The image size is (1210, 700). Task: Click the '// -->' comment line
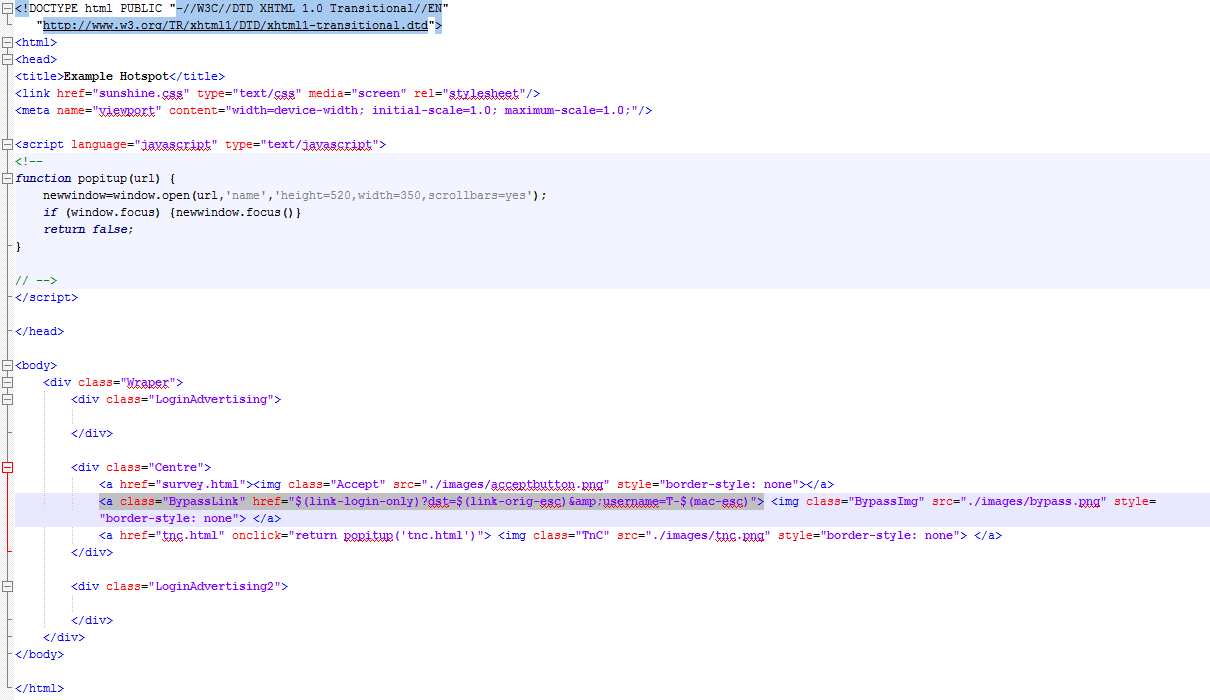coord(36,280)
